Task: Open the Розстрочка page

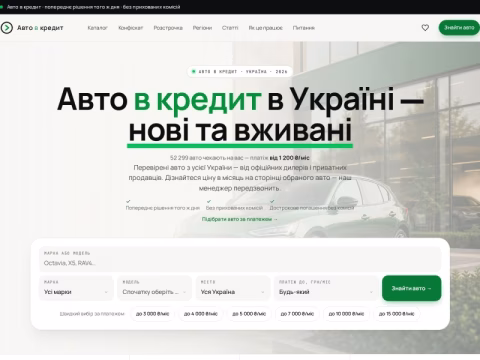Action: coord(168,28)
